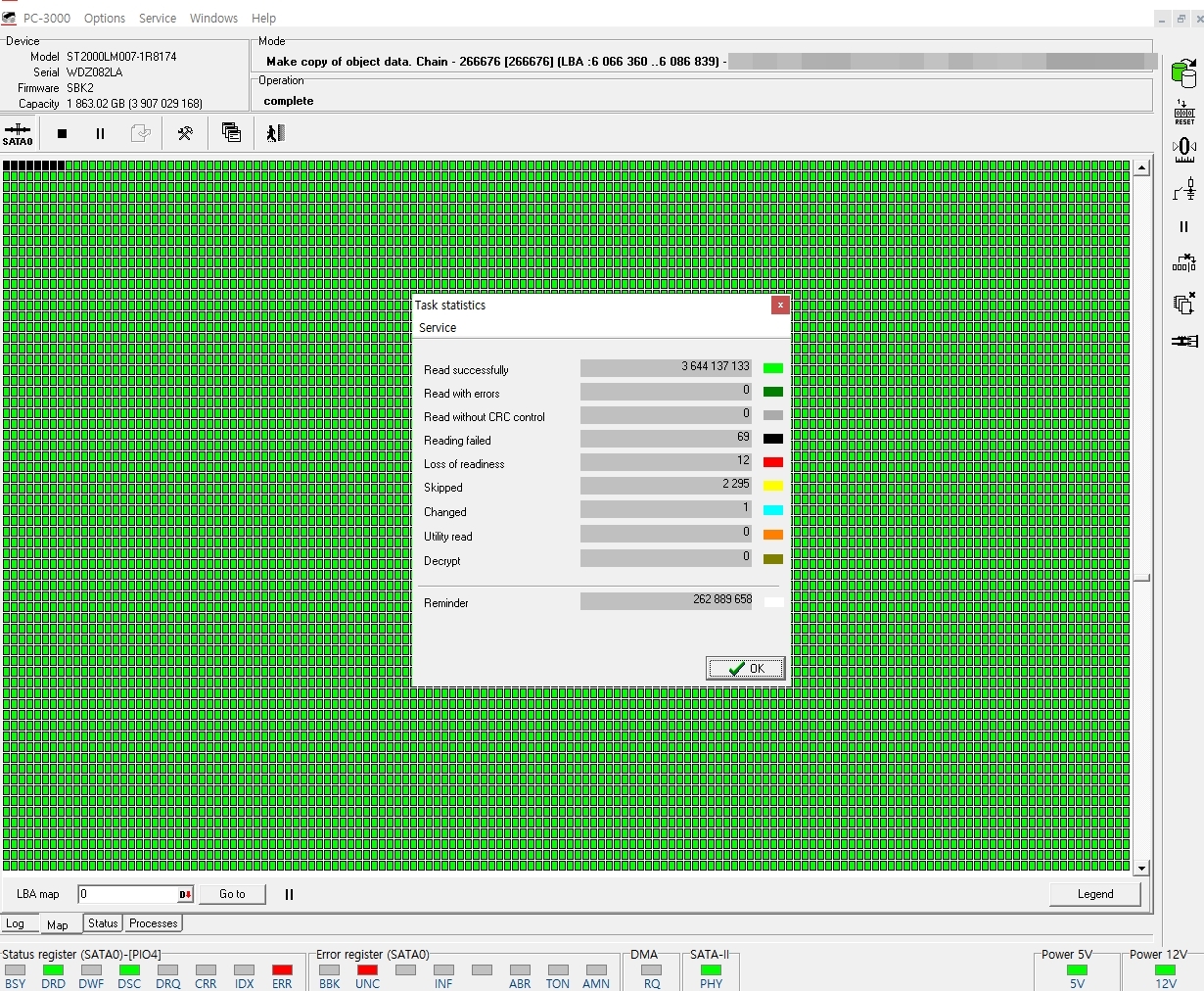Image resolution: width=1204 pixels, height=991 pixels.
Task: Click the pause icon beside Go to
Action: tap(289, 894)
